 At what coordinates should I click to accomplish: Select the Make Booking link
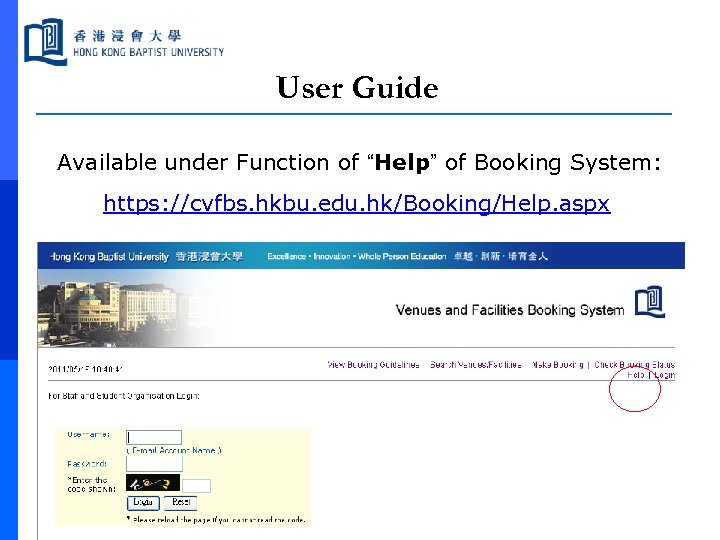pos(557,365)
